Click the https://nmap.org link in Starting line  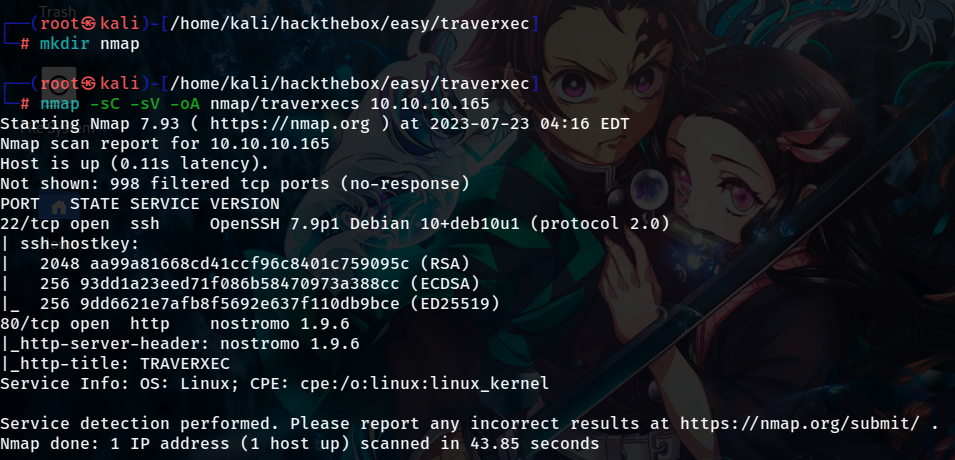[x=290, y=124]
